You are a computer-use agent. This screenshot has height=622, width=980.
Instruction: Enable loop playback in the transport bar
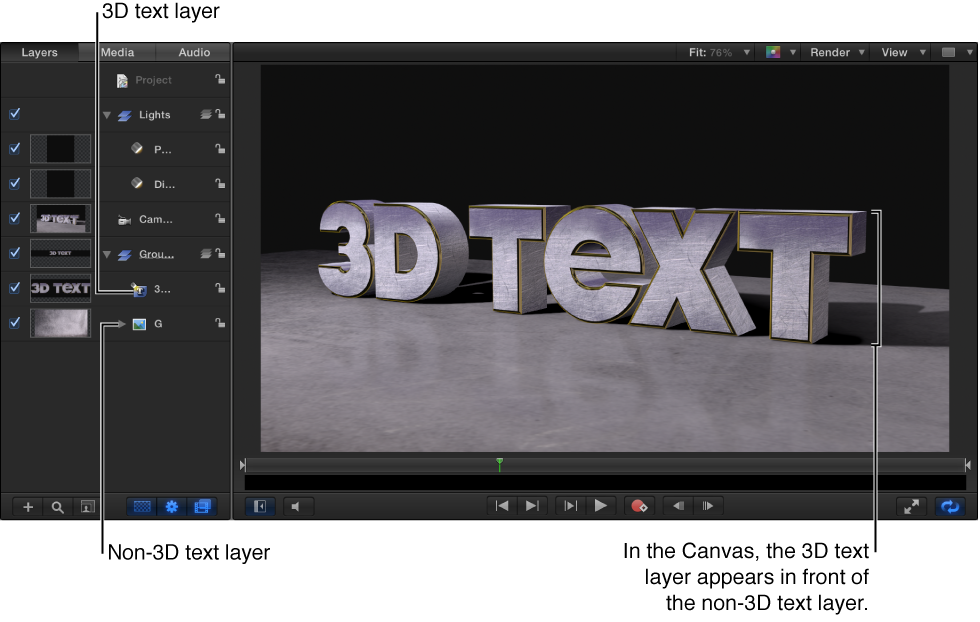coord(949,507)
